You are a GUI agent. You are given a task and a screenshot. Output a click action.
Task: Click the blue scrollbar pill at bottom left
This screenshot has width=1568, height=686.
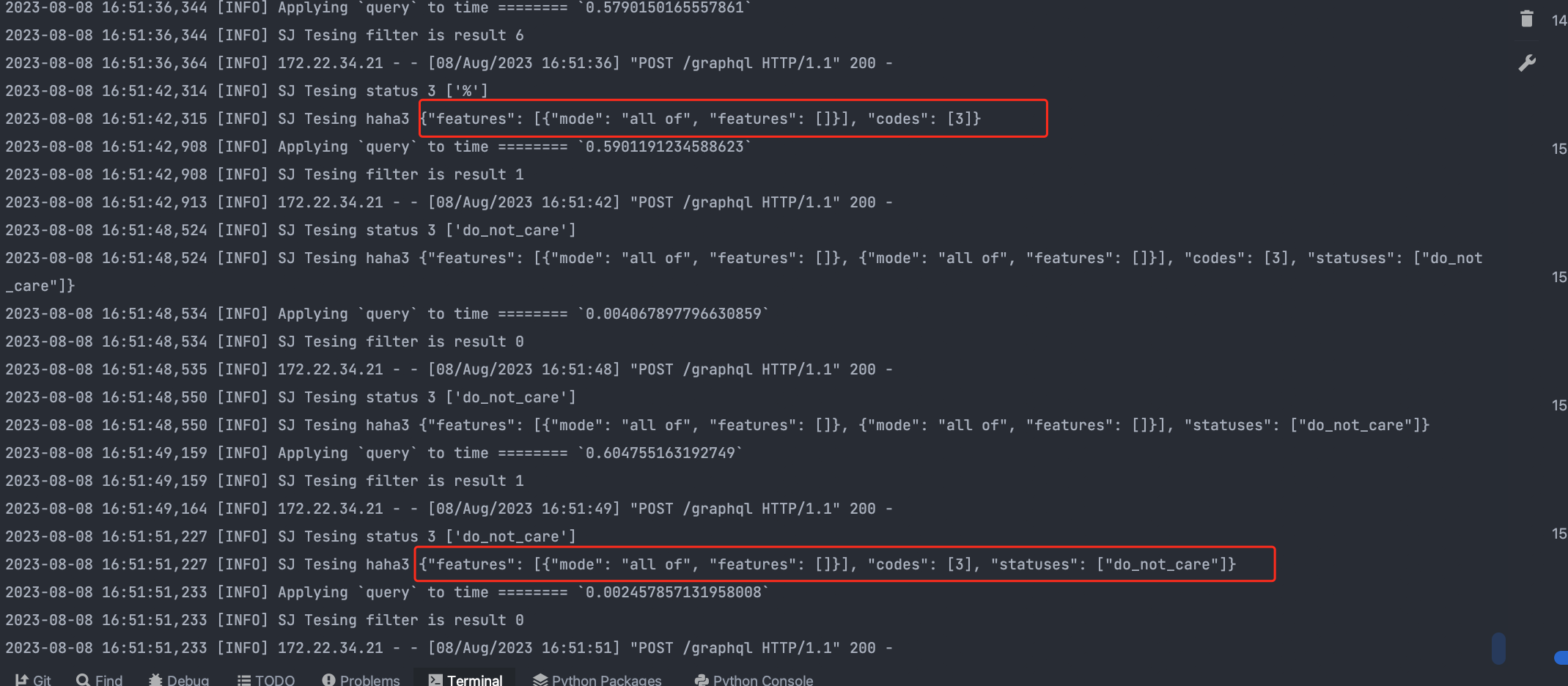[x=1500, y=648]
